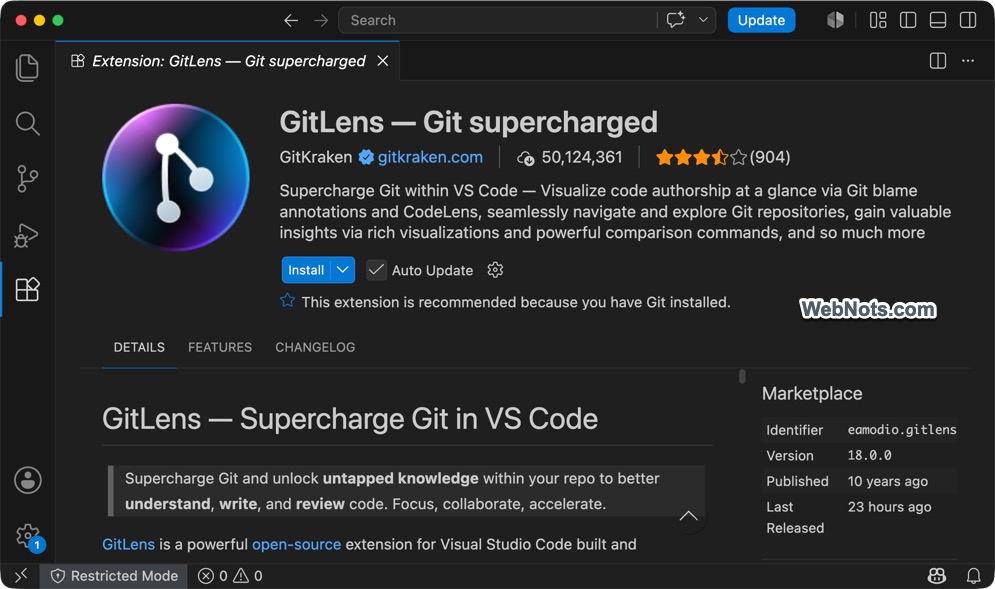This screenshot has height=589, width=995.
Task: Click the GitLens extension logo
Action: [x=176, y=177]
